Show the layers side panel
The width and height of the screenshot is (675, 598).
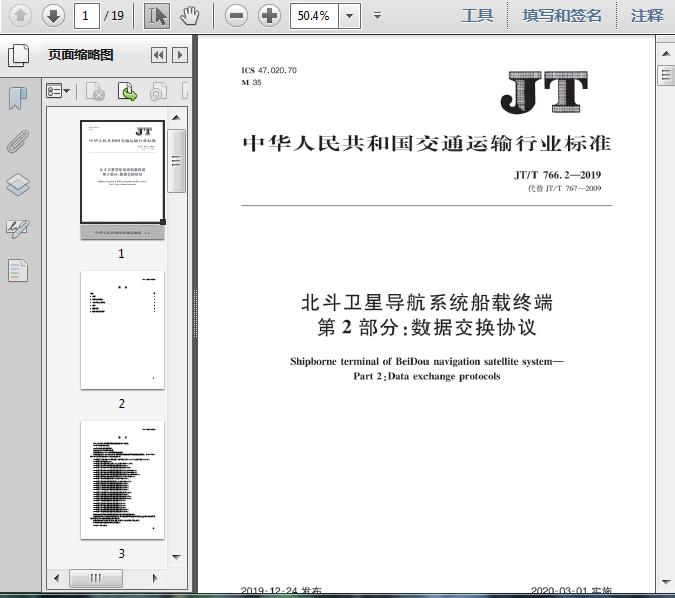click(18, 185)
